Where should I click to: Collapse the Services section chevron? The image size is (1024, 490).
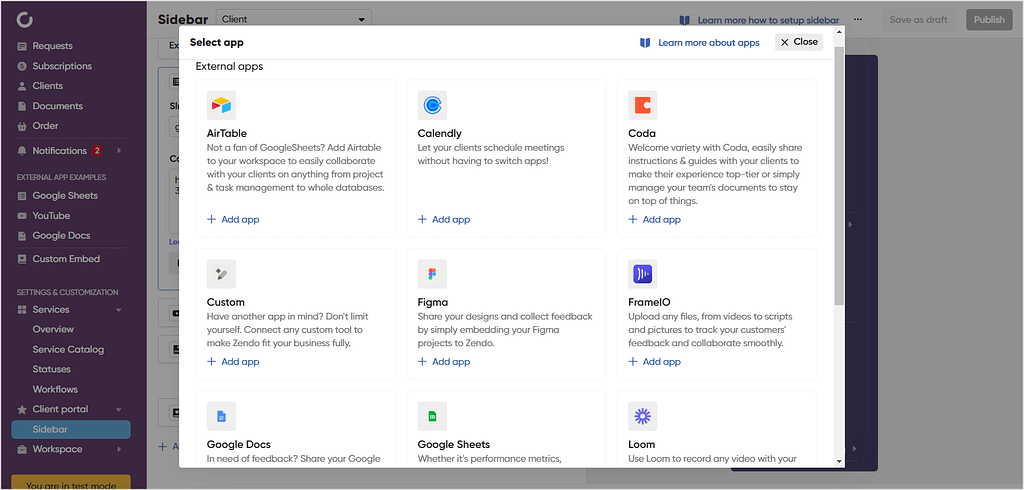[x=119, y=310]
